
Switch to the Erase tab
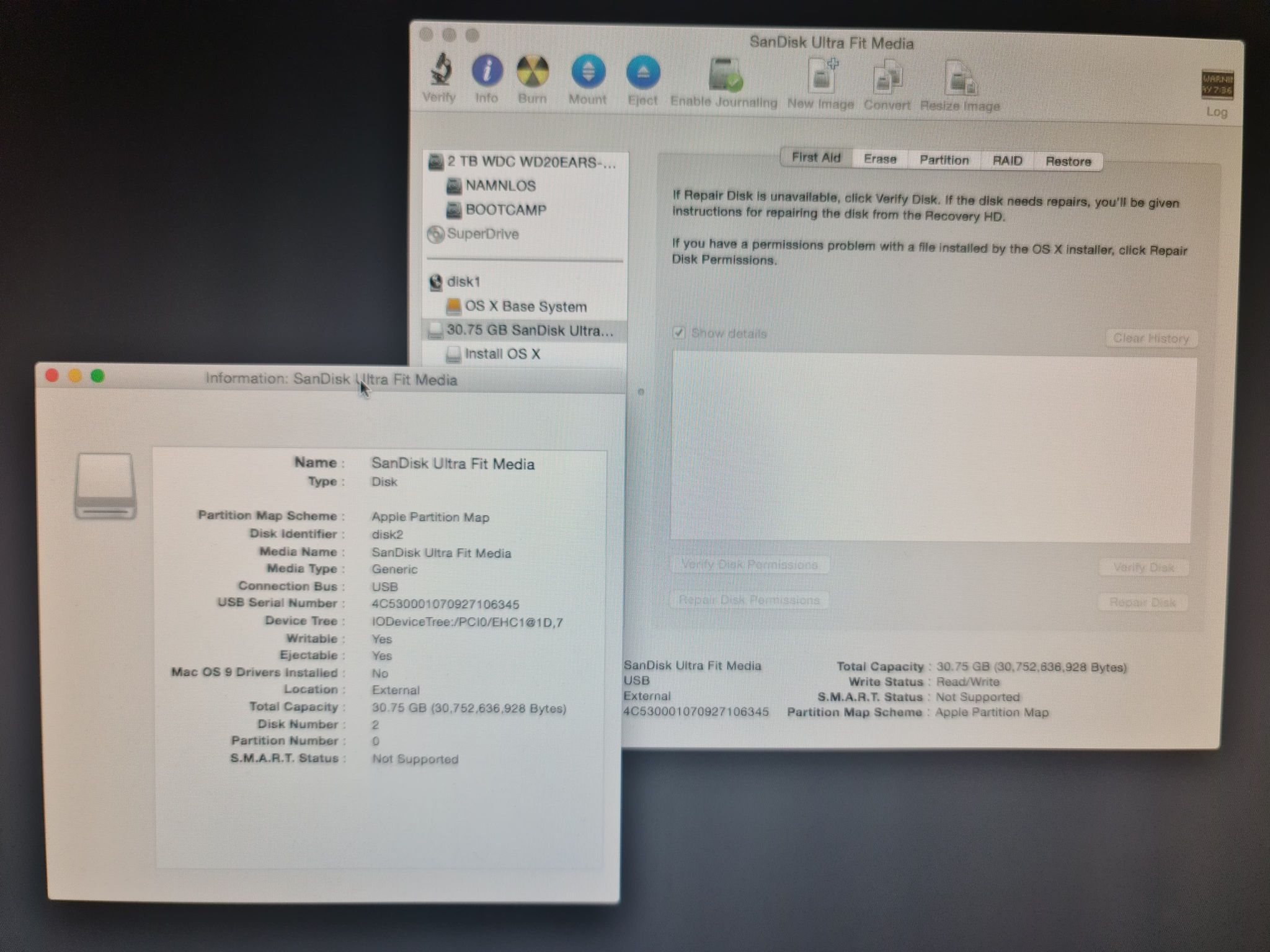pos(880,159)
